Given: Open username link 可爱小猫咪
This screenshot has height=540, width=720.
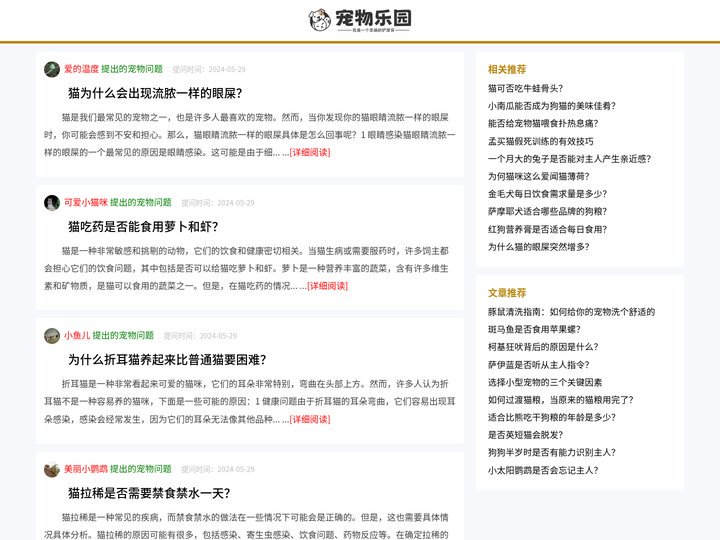Looking at the screenshot, I should (x=86, y=202).
